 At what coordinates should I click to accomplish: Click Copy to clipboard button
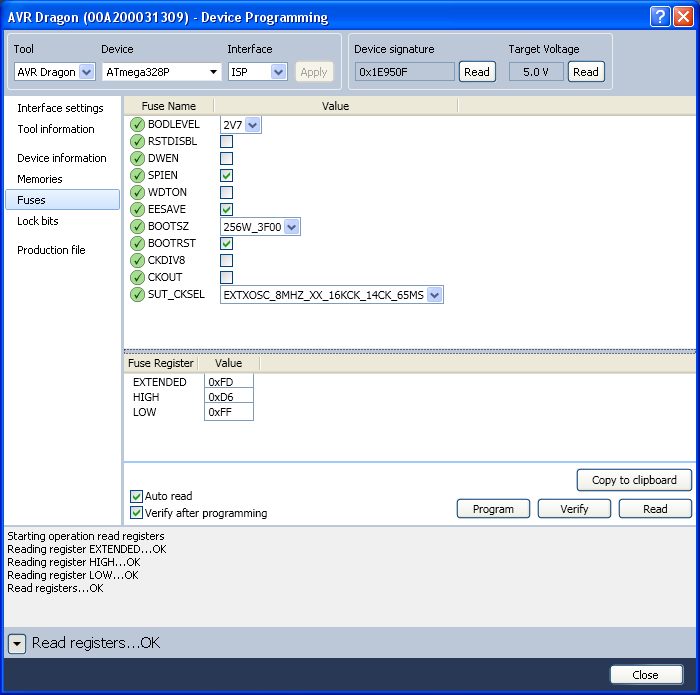point(634,480)
